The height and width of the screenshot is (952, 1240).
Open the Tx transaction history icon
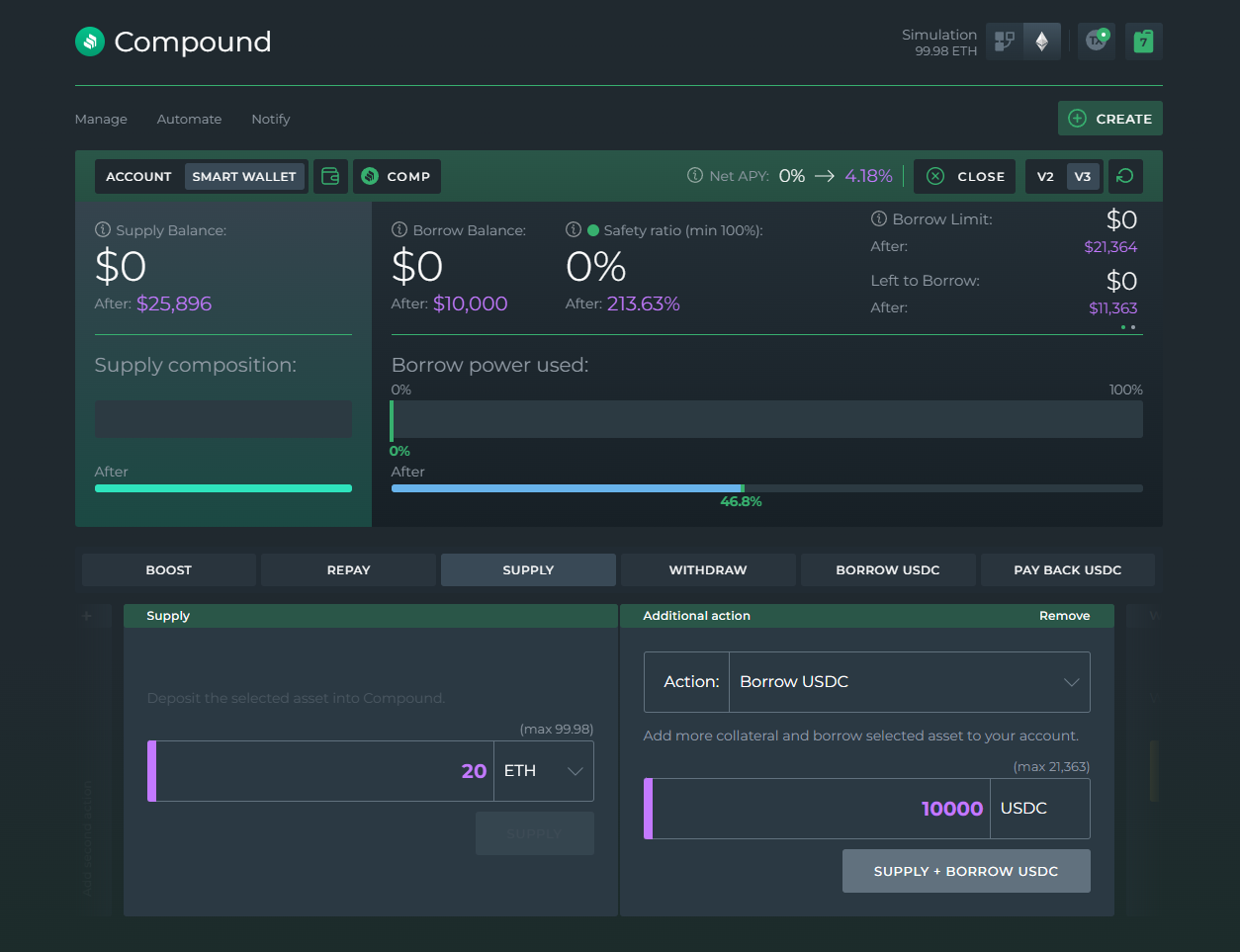1097,42
